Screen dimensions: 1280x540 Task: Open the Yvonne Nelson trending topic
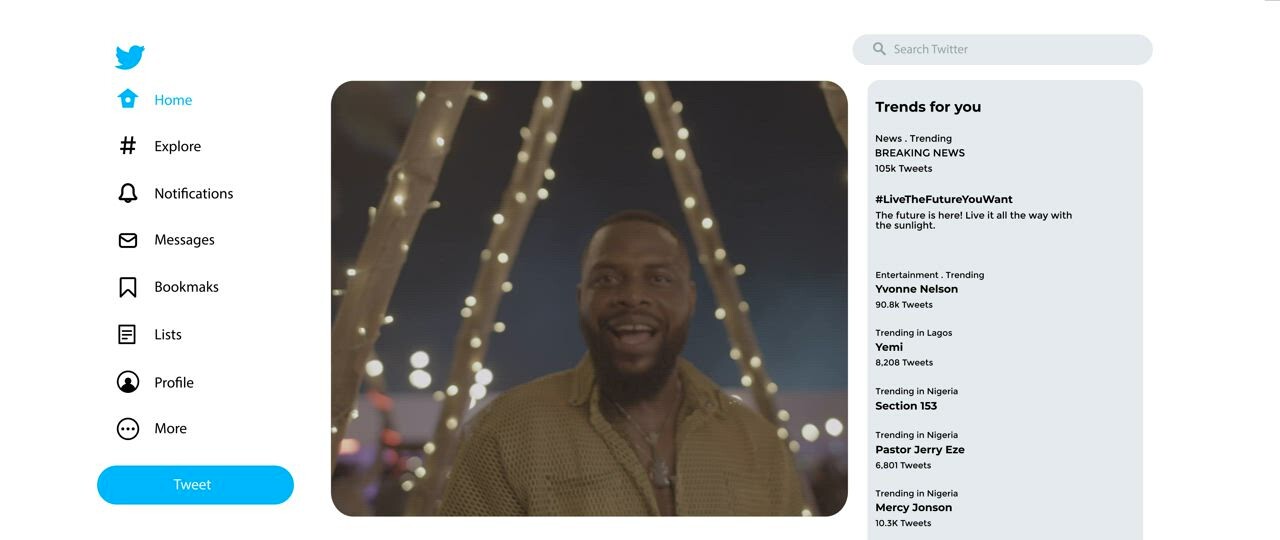click(916, 289)
